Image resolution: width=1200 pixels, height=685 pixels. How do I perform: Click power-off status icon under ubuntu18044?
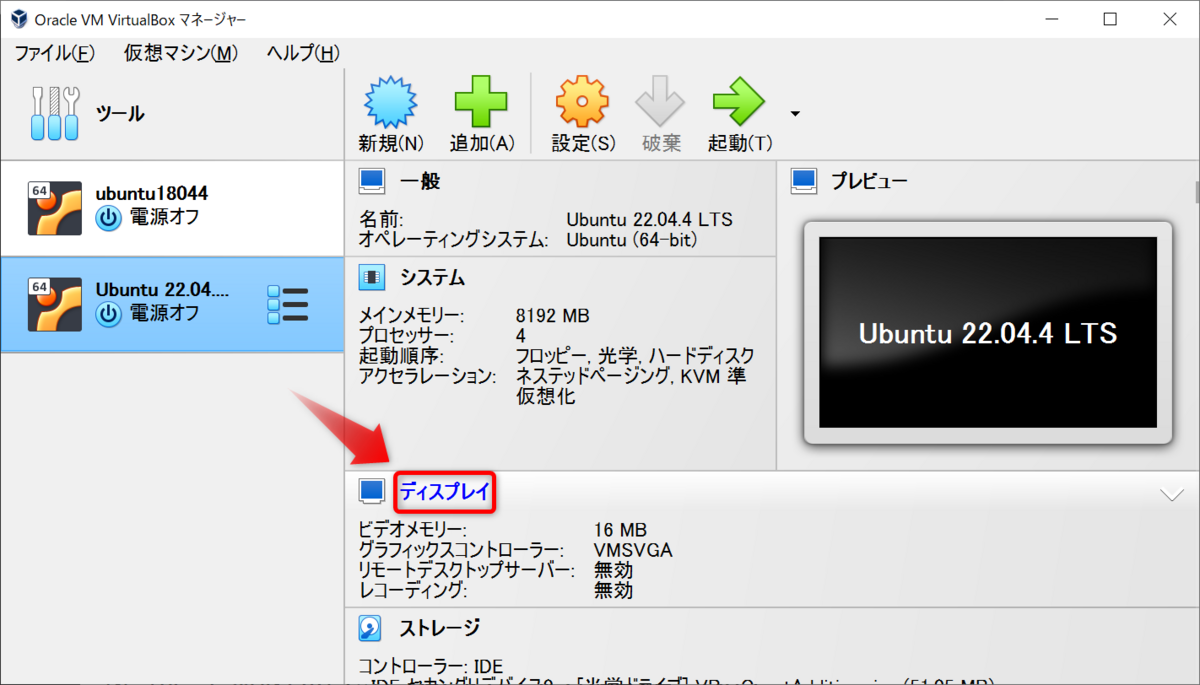tap(108, 218)
